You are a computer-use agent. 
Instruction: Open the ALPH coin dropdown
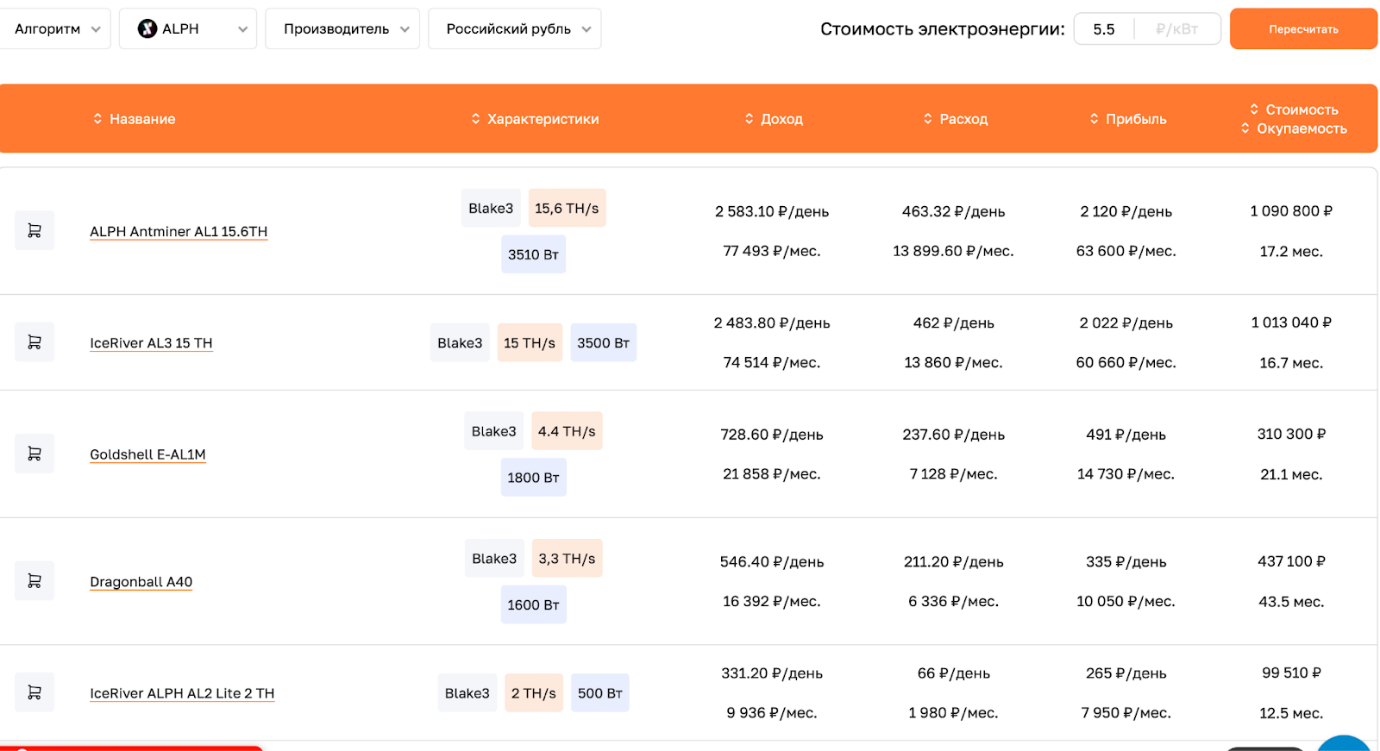click(188, 29)
